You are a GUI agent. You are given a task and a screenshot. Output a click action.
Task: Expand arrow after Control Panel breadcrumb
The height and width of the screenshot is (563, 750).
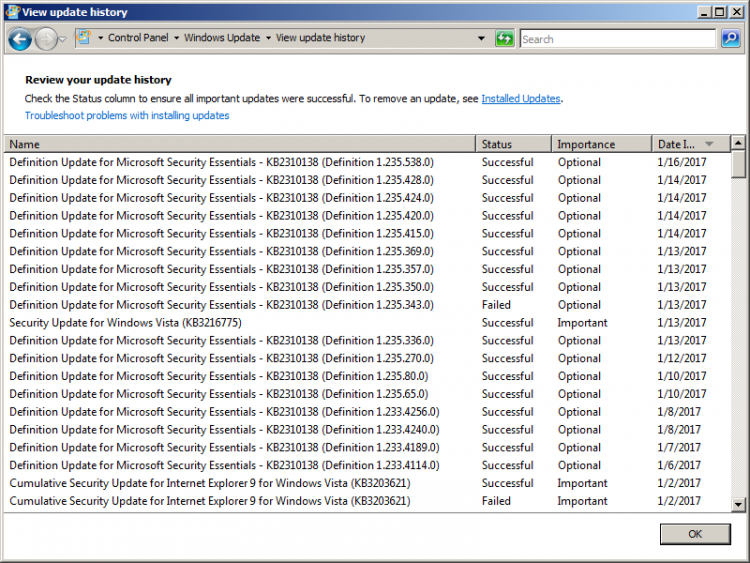coord(176,38)
